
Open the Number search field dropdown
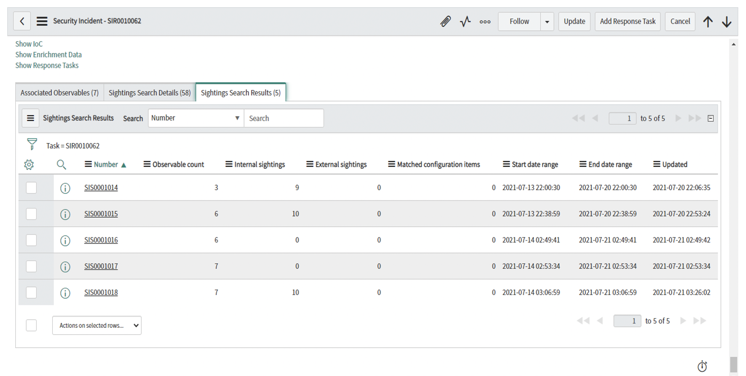196,118
